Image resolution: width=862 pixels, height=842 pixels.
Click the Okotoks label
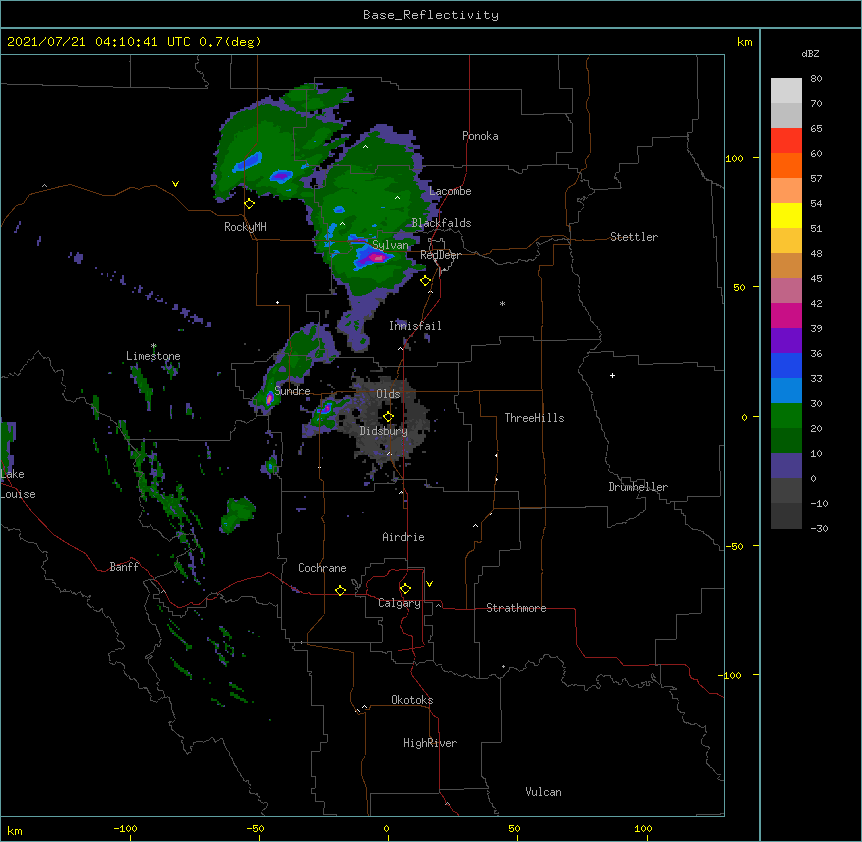412,700
